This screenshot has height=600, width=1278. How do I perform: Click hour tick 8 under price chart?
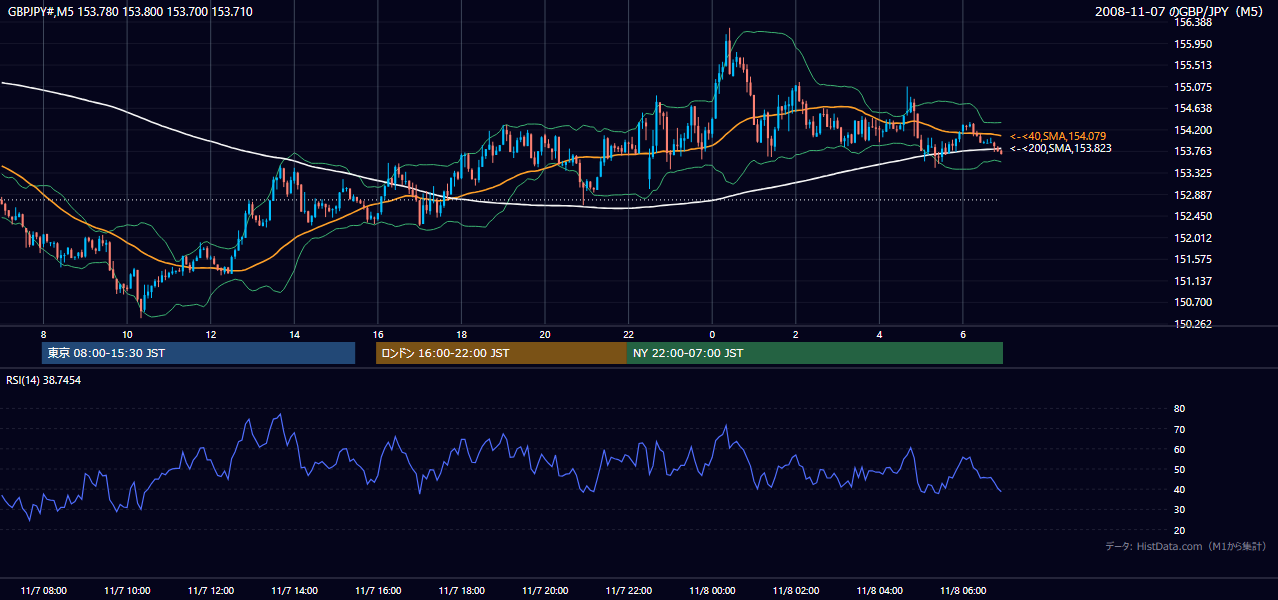(43, 334)
